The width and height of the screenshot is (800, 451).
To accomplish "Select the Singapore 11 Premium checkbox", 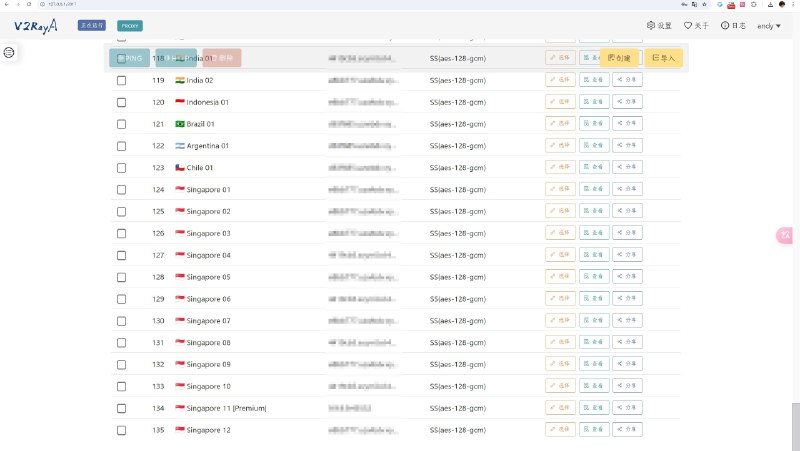I will point(122,408).
